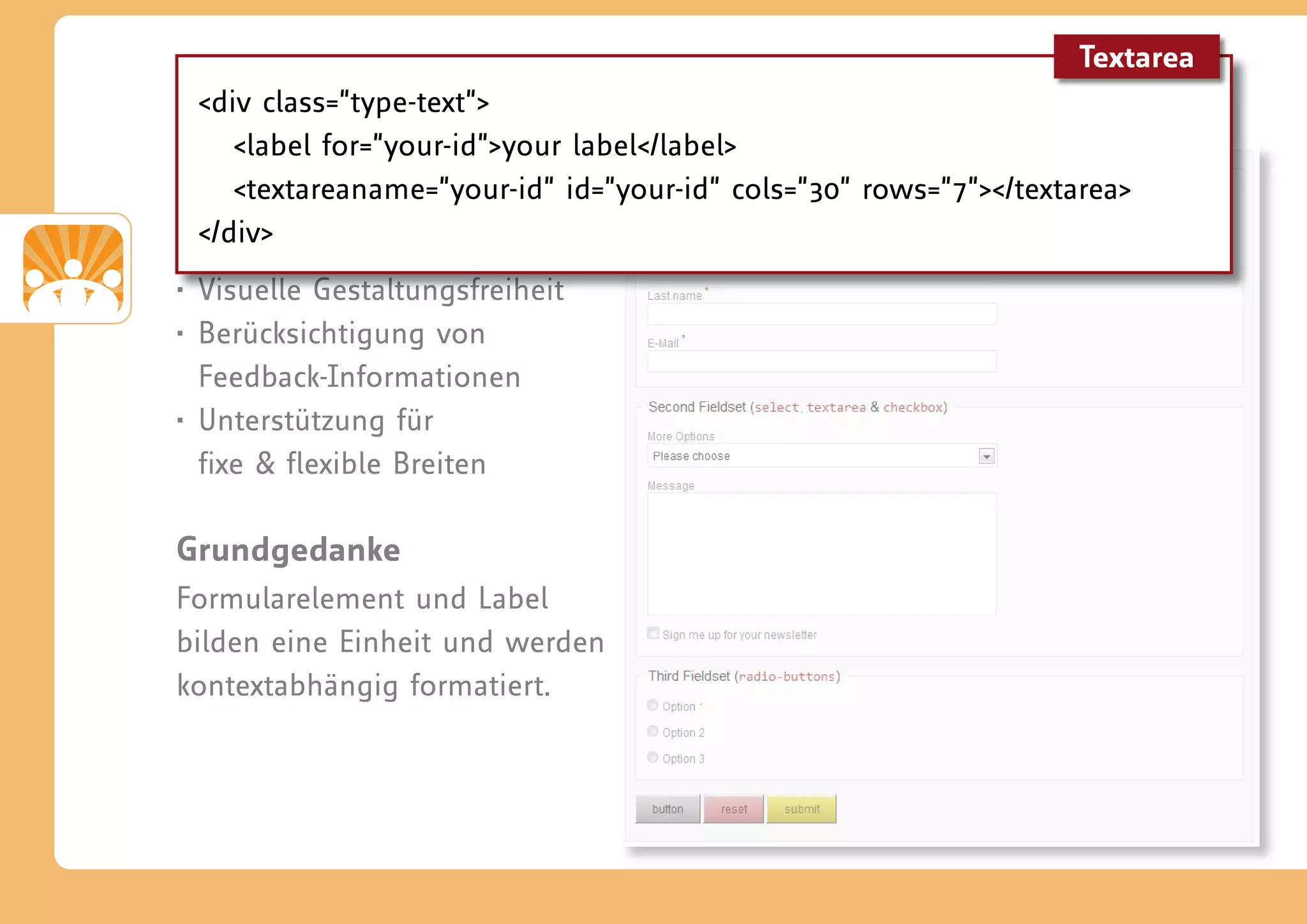Click the Grundgedanke heading
The width and height of the screenshot is (1307, 924).
click(288, 549)
